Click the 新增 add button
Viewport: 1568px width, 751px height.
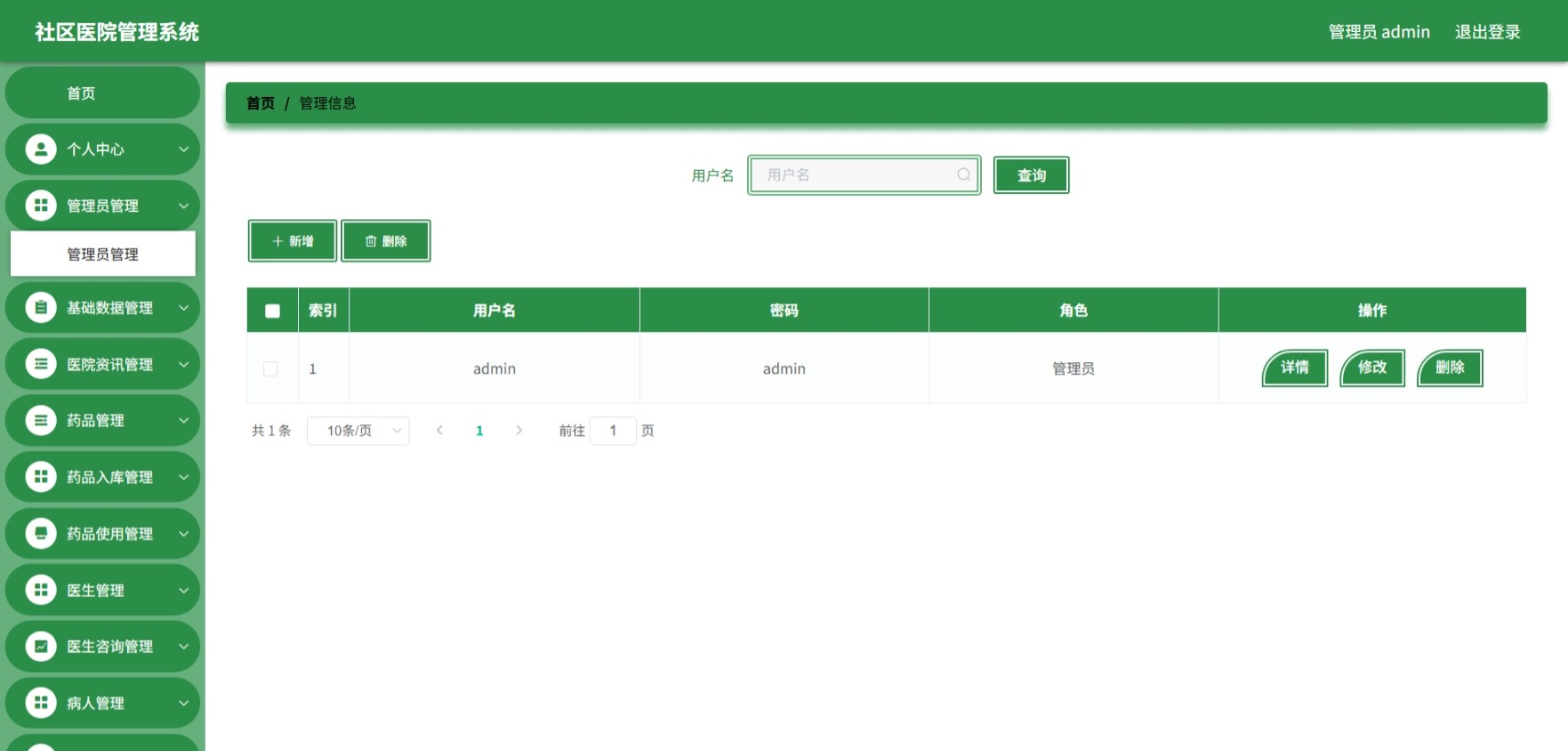(x=293, y=241)
